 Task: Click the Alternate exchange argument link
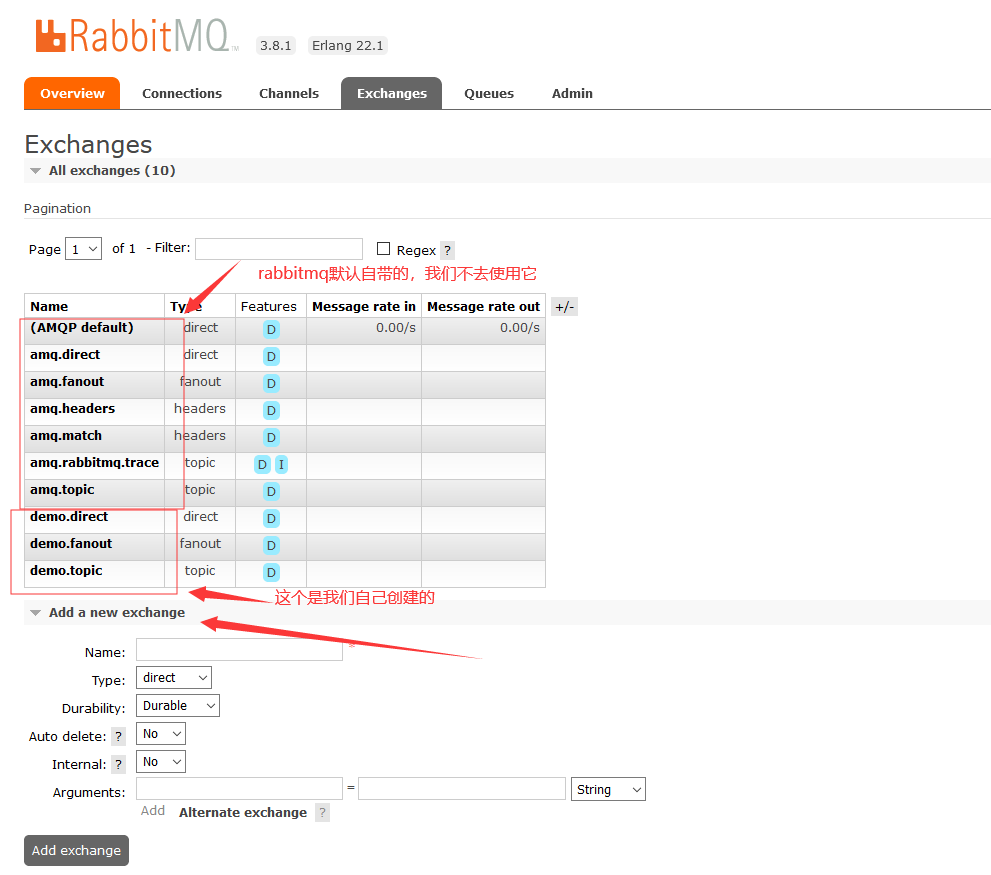[x=243, y=812]
